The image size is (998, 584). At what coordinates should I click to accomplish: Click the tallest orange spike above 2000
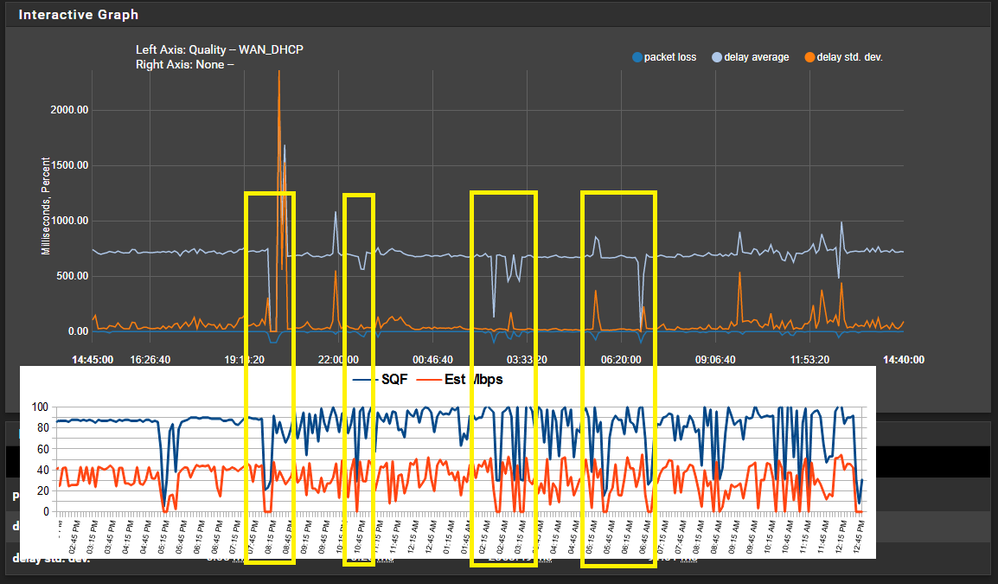[279, 75]
